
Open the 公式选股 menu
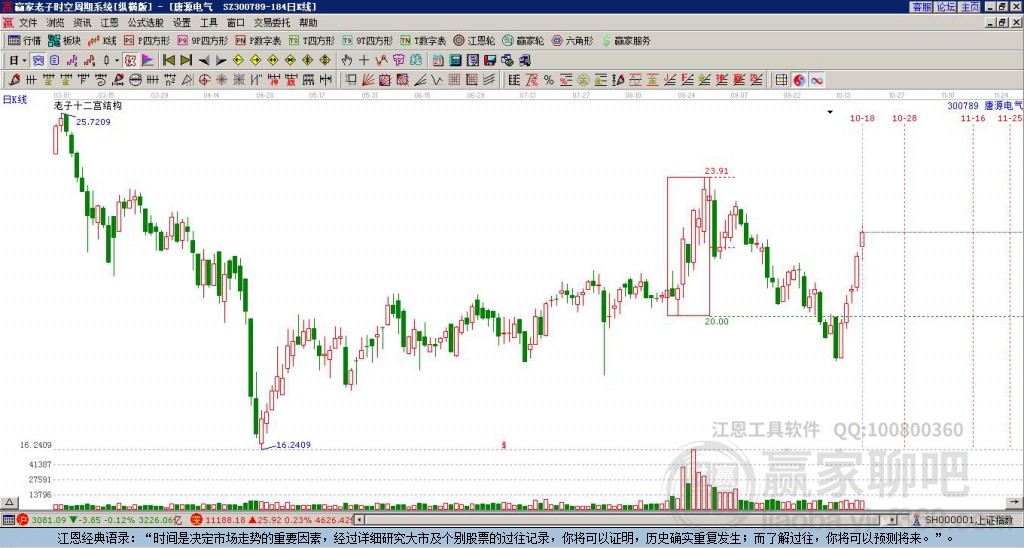point(146,23)
